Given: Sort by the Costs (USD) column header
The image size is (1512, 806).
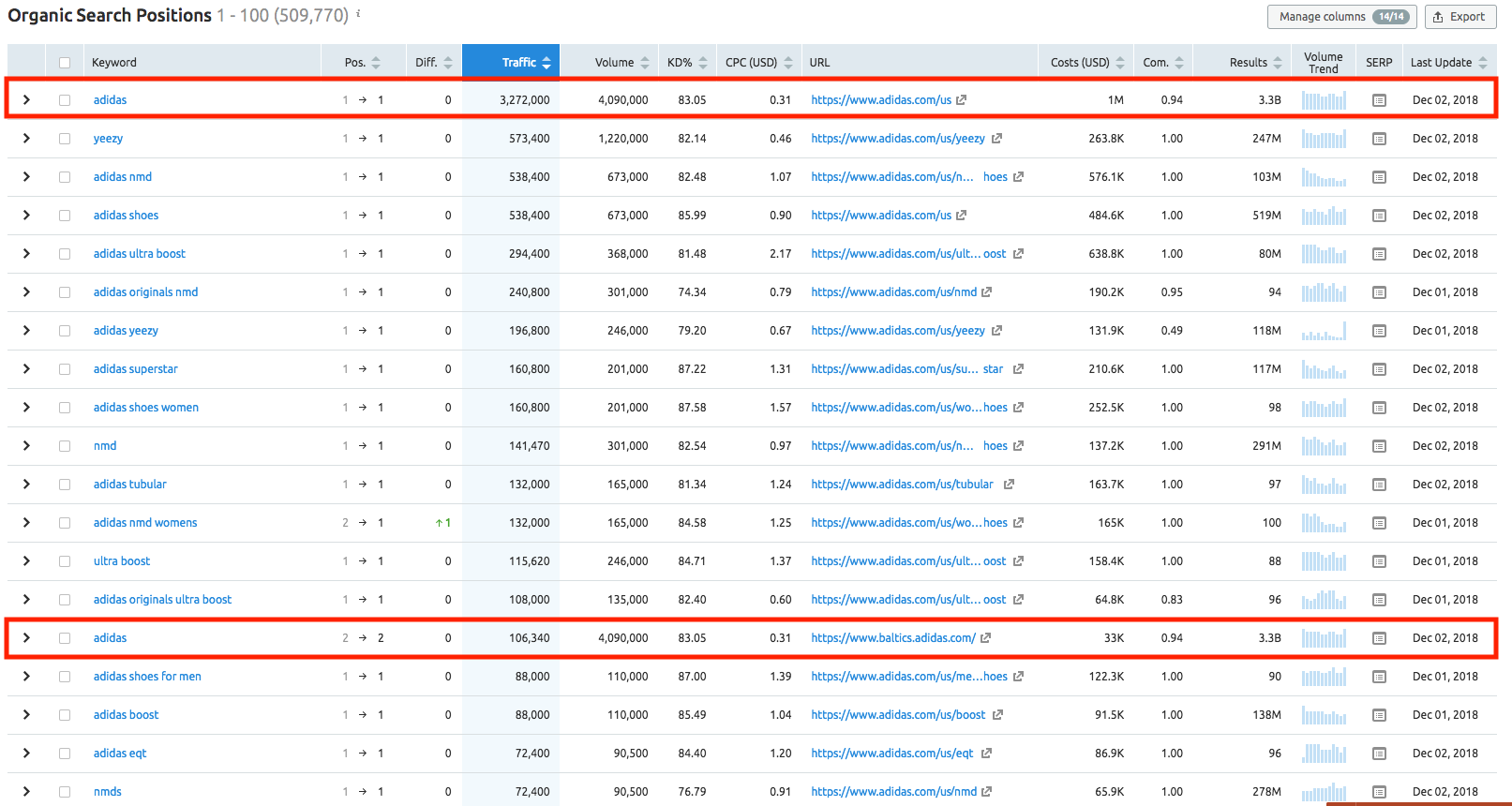Looking at the screenshot, I should click(1085, 63).
